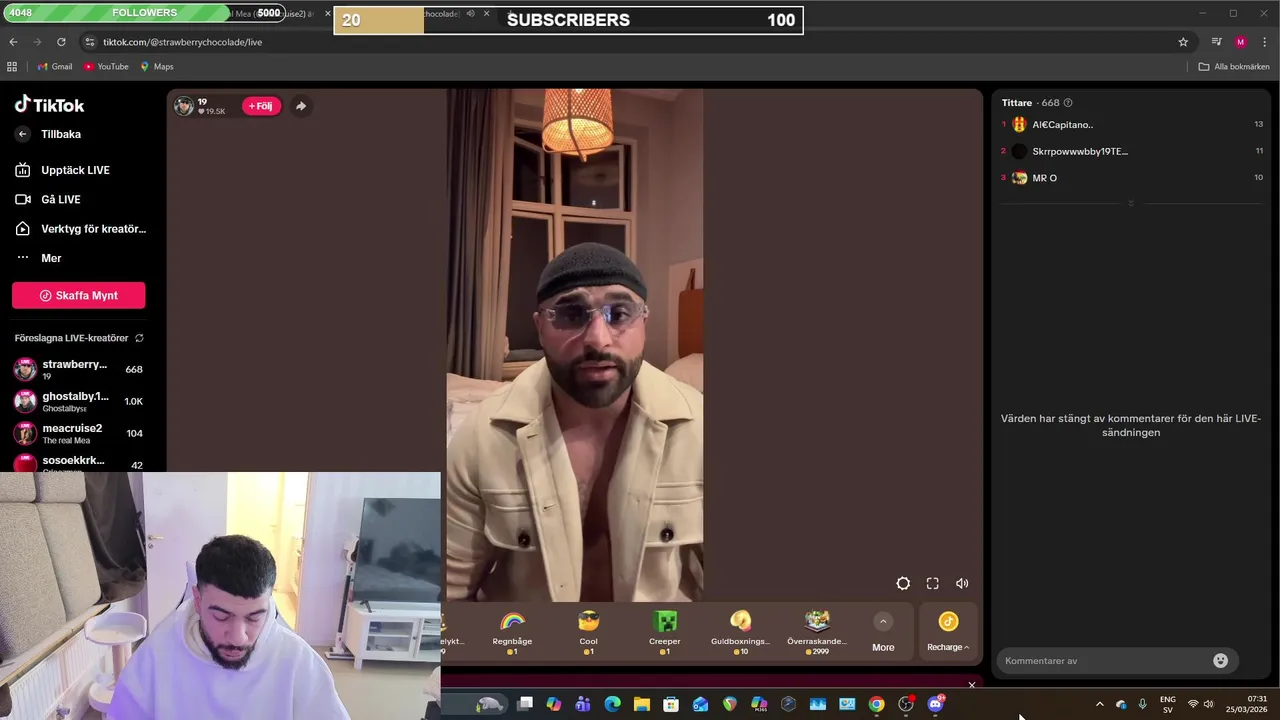Go back using the Tillbaka arrow icon
Viewport: 1280px width, 720px height.
tap(23, 134)
